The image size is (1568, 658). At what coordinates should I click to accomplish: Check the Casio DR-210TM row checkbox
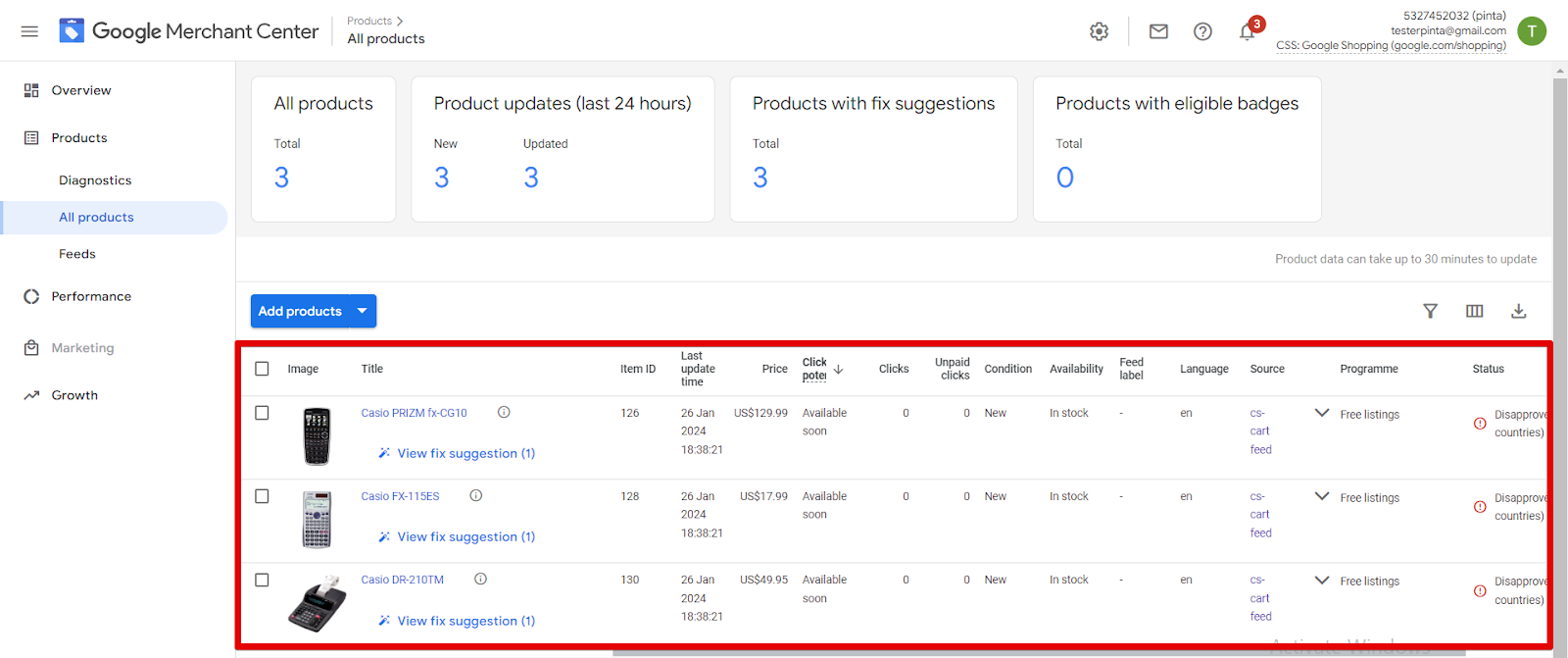[x=262, y=580]
